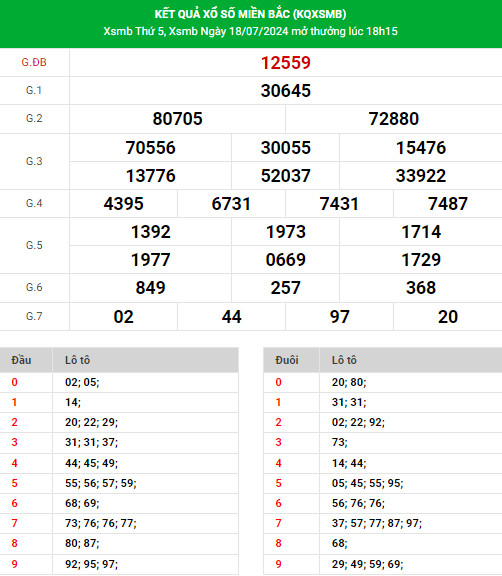The width and height of the screenshot is (502, 576).
Task: Click the lô tô entry '92; 95; 97;'
Action: (91, 564)
